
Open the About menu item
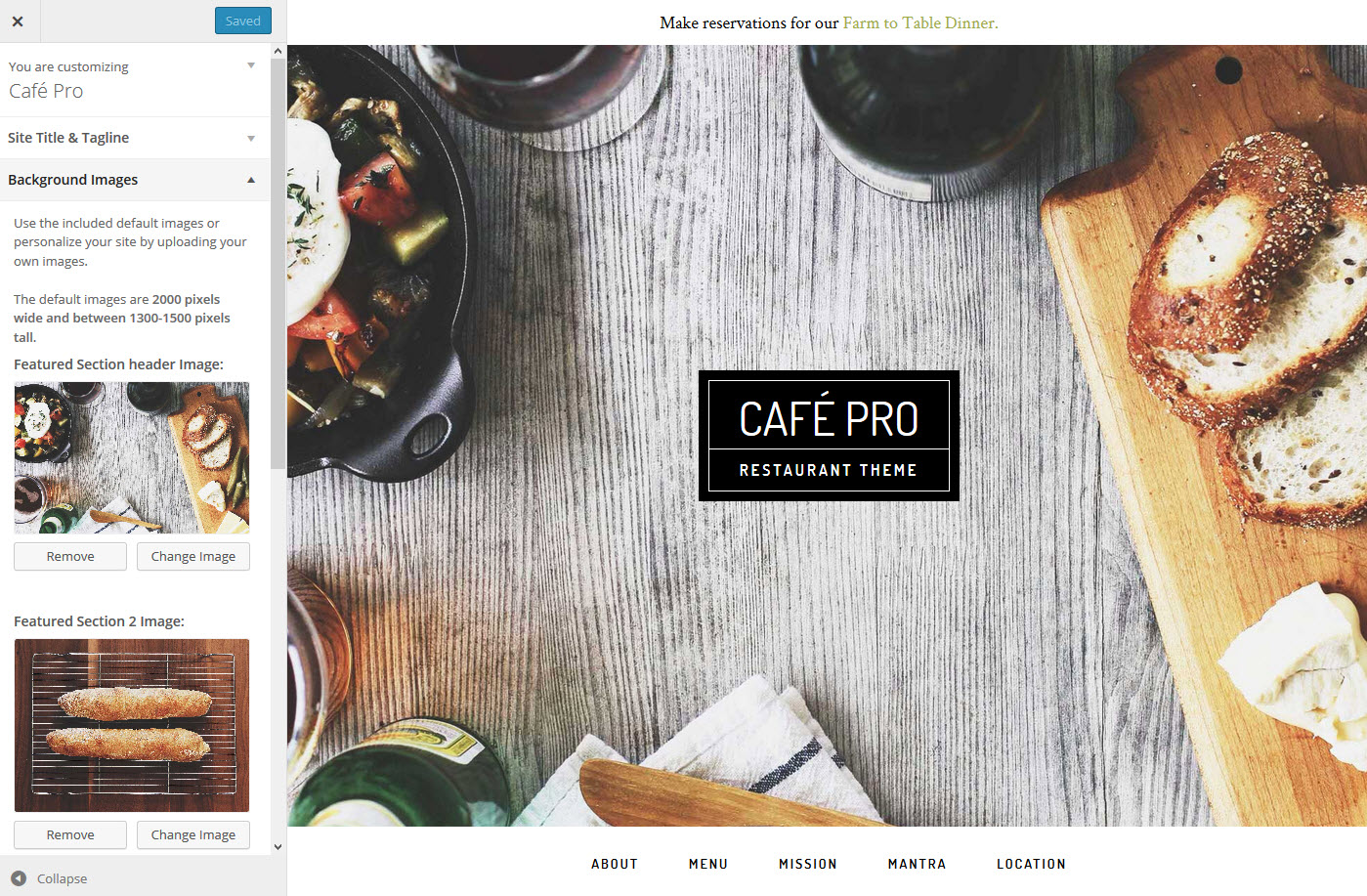point(615,864)
